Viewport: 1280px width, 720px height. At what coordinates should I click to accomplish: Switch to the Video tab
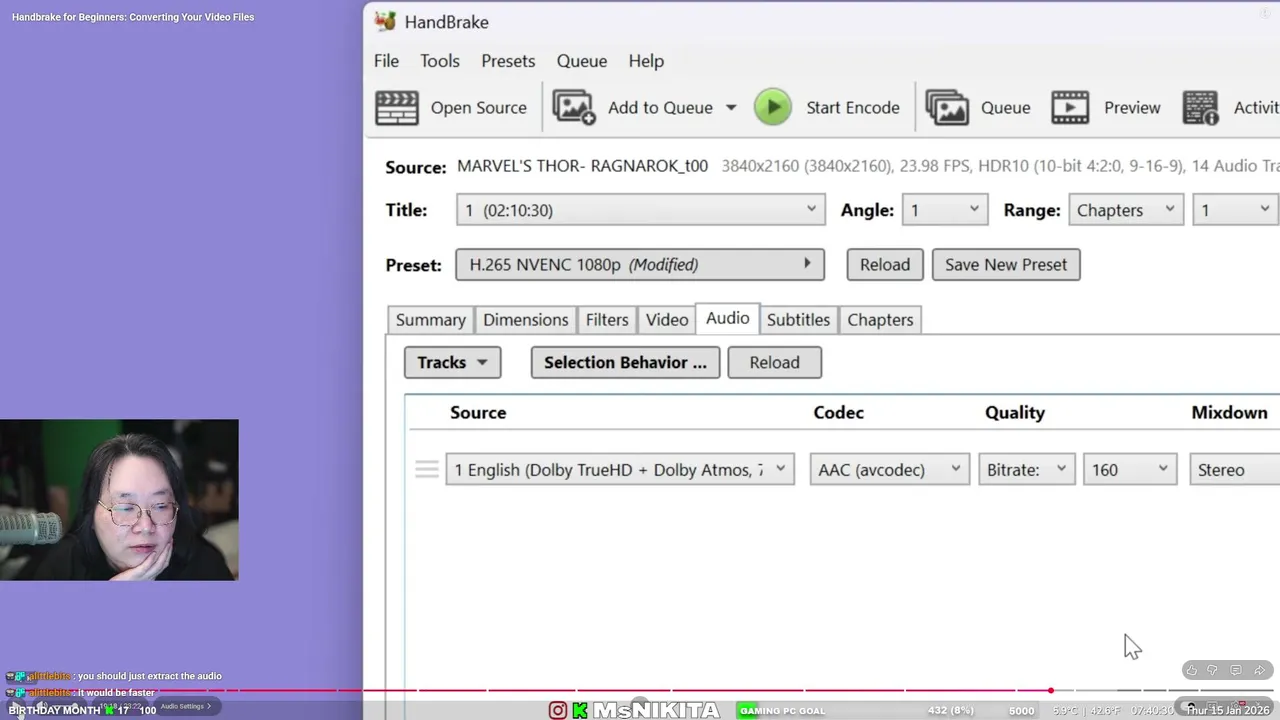pos(667,320)
